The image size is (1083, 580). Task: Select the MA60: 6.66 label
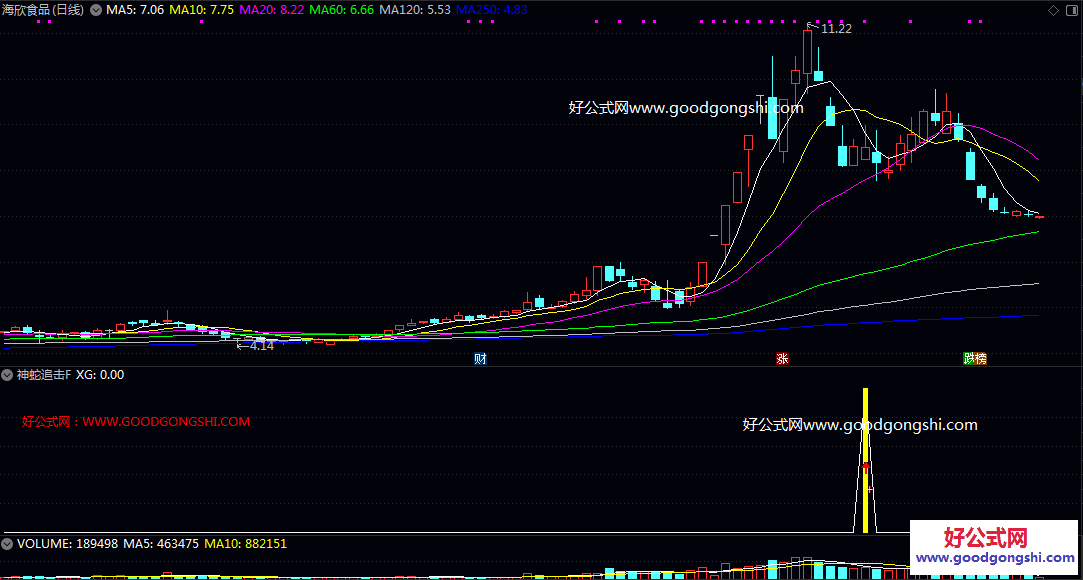click(x=342, y=10)
